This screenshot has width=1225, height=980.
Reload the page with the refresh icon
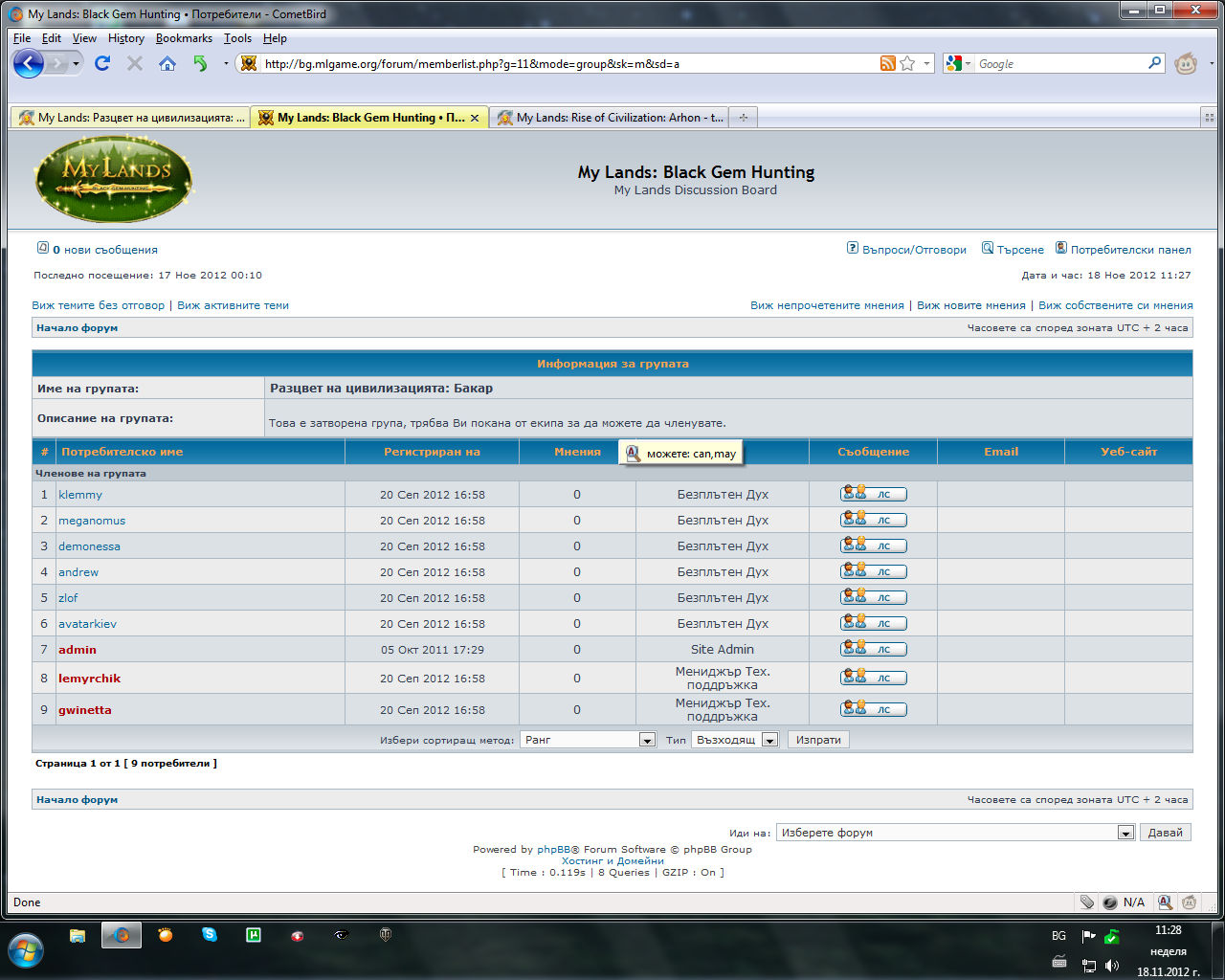click(x=102, y=64)
